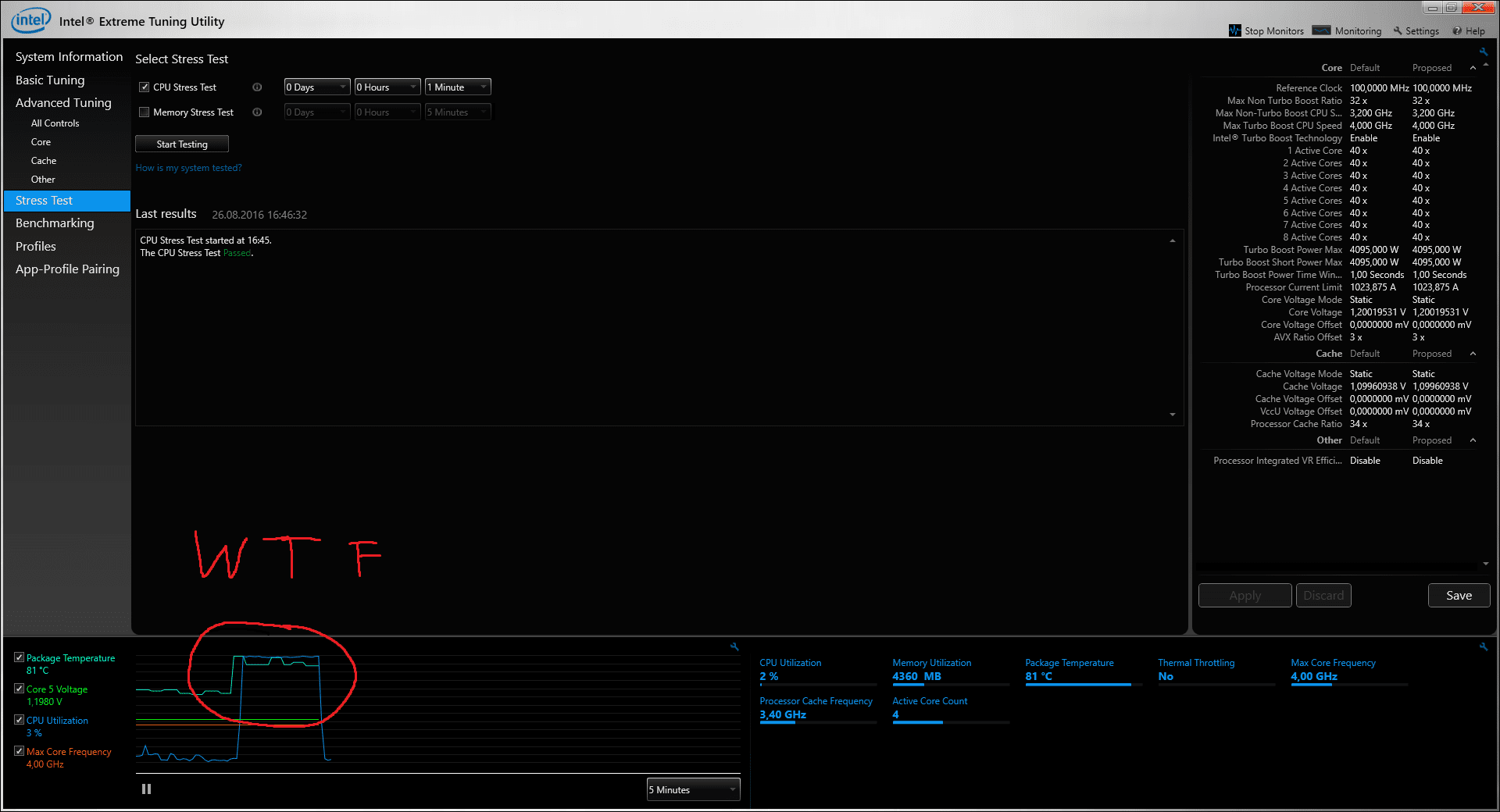Collapse the Other settings section
Image resolution: width=1500 pixels, height=812 pixels.
click(x=1473, y=441)
